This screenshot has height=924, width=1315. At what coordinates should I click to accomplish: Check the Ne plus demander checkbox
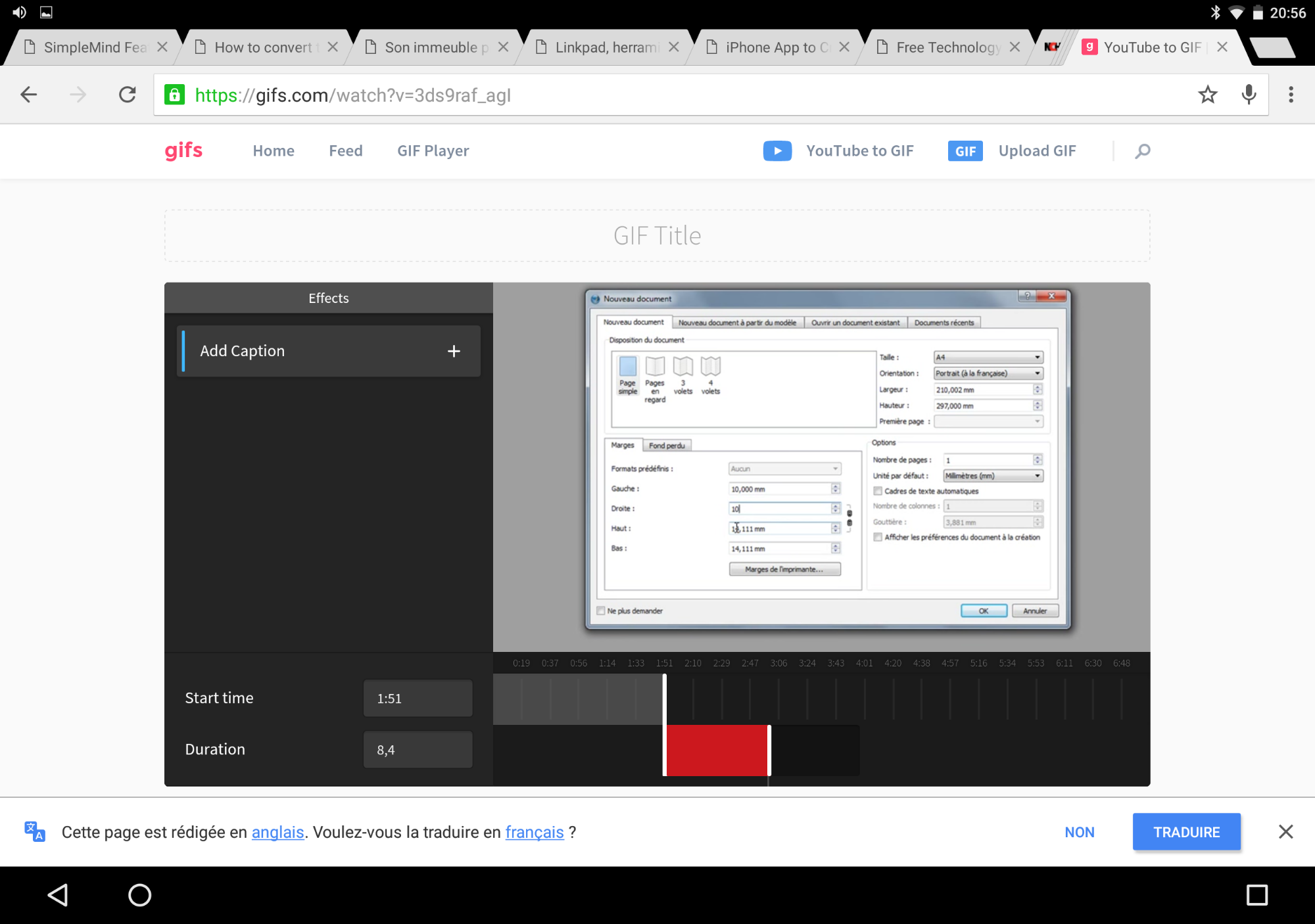(x=600, y=610)
